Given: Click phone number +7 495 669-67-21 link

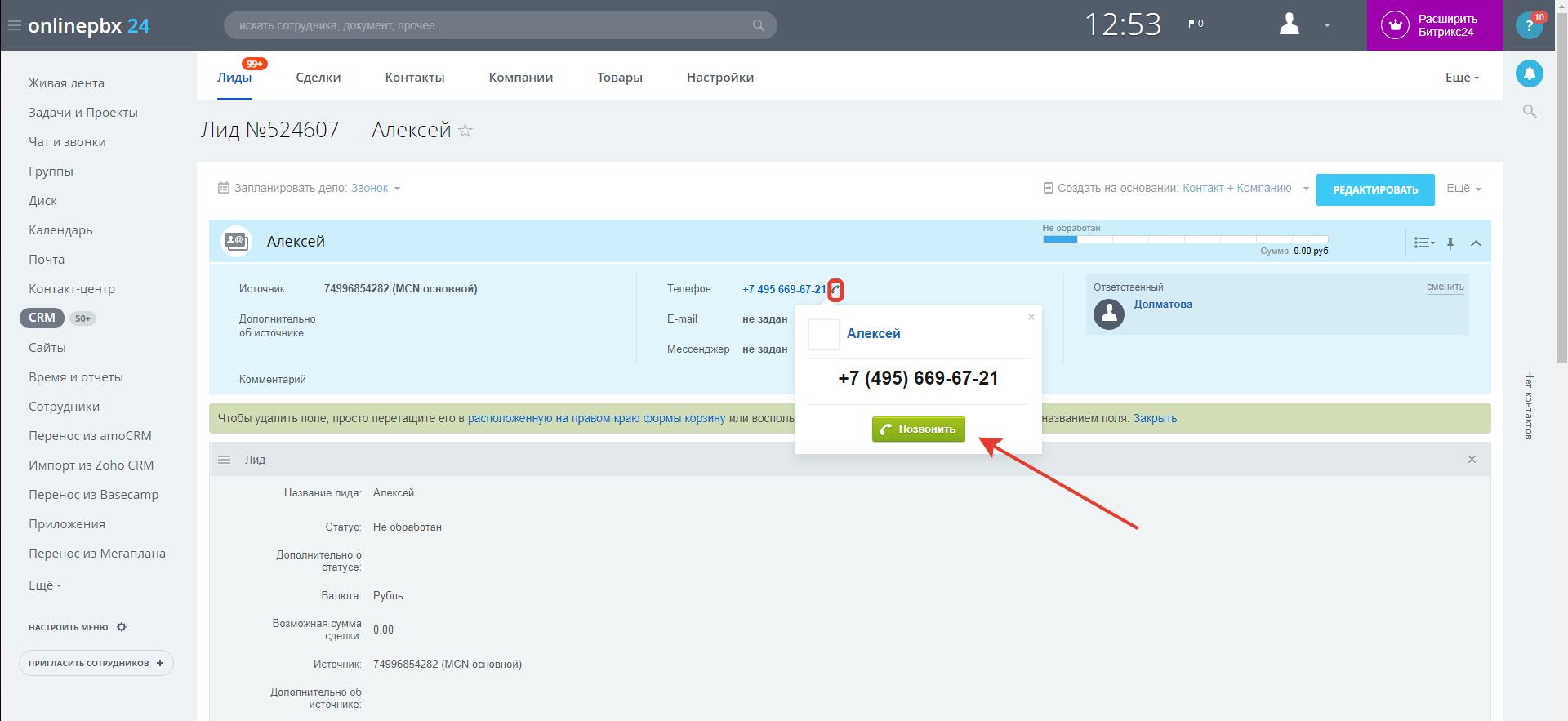Looking at the screenshot, I should (x=784, y=289).
